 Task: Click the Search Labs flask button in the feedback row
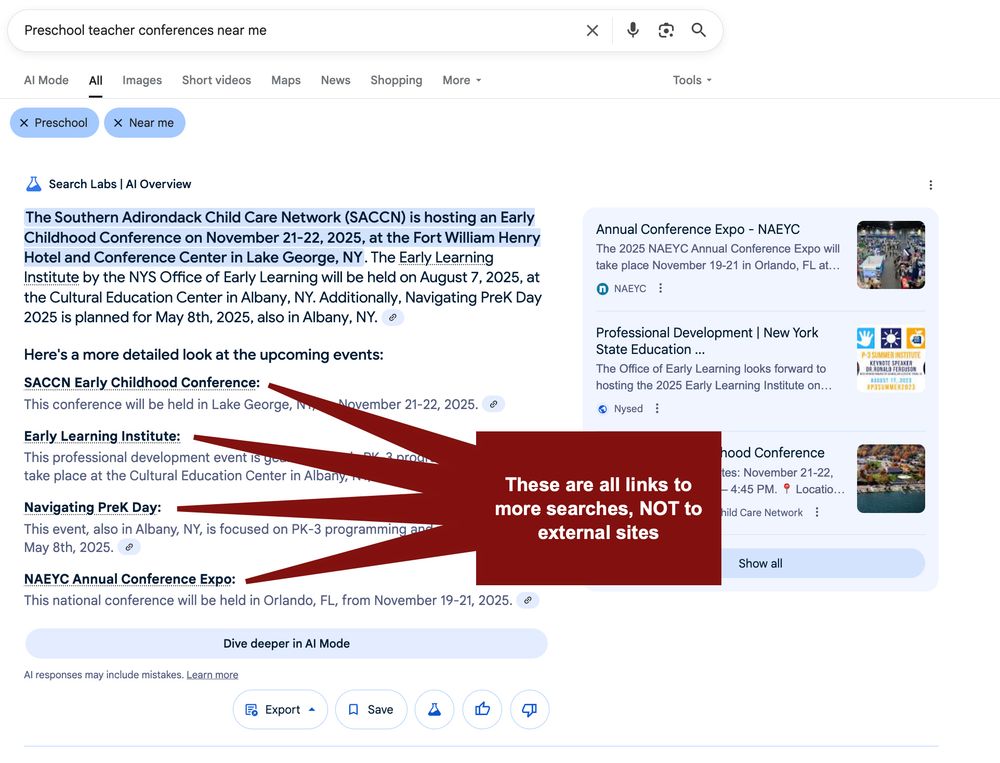(x=434, y=709)
